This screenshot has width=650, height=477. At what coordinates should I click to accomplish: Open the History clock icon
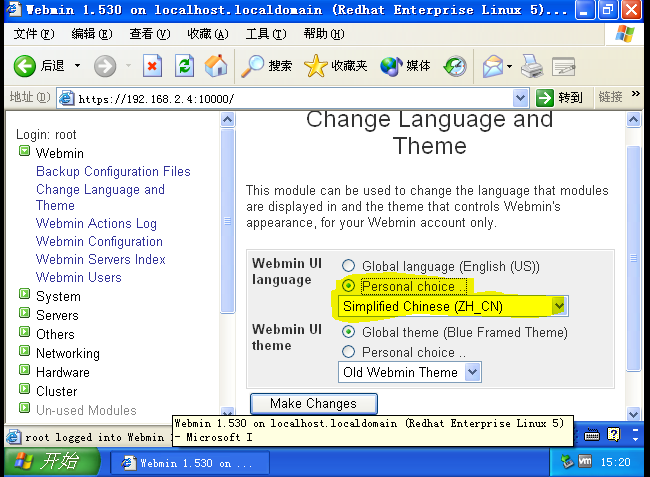click(455, 66)
